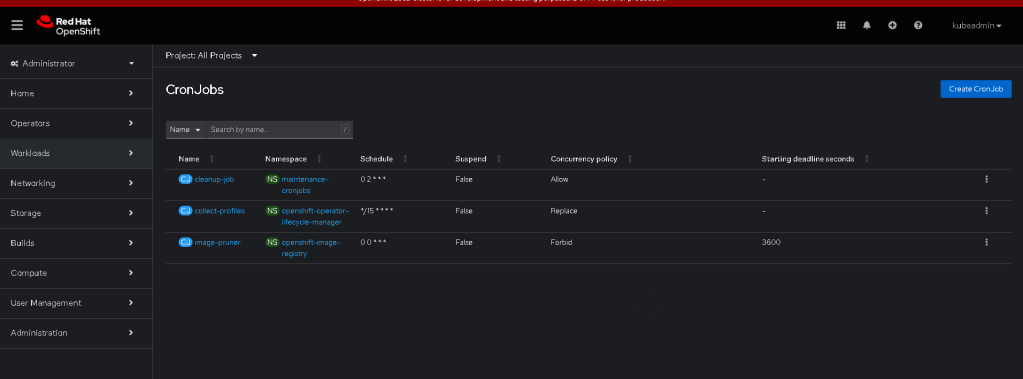Open kebab menu for cleanup-job row

click(986, 179)
